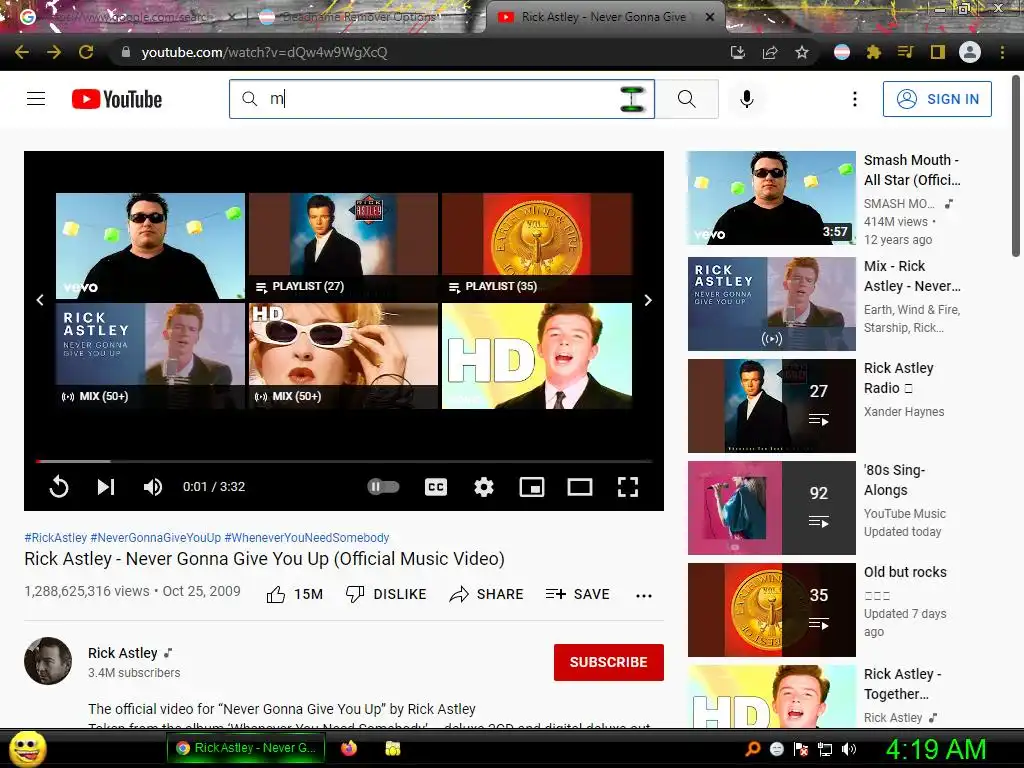Seek on the video progress bar
Viewport: 1024px width, 768px height.
344,461
